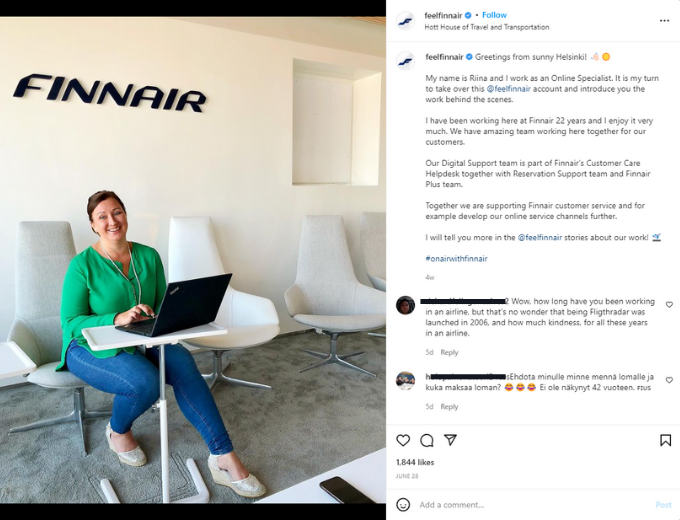This screenshot has height=520, width=680.
Task: Open comments with the speech bubble icon
Action: pos(427,440)
